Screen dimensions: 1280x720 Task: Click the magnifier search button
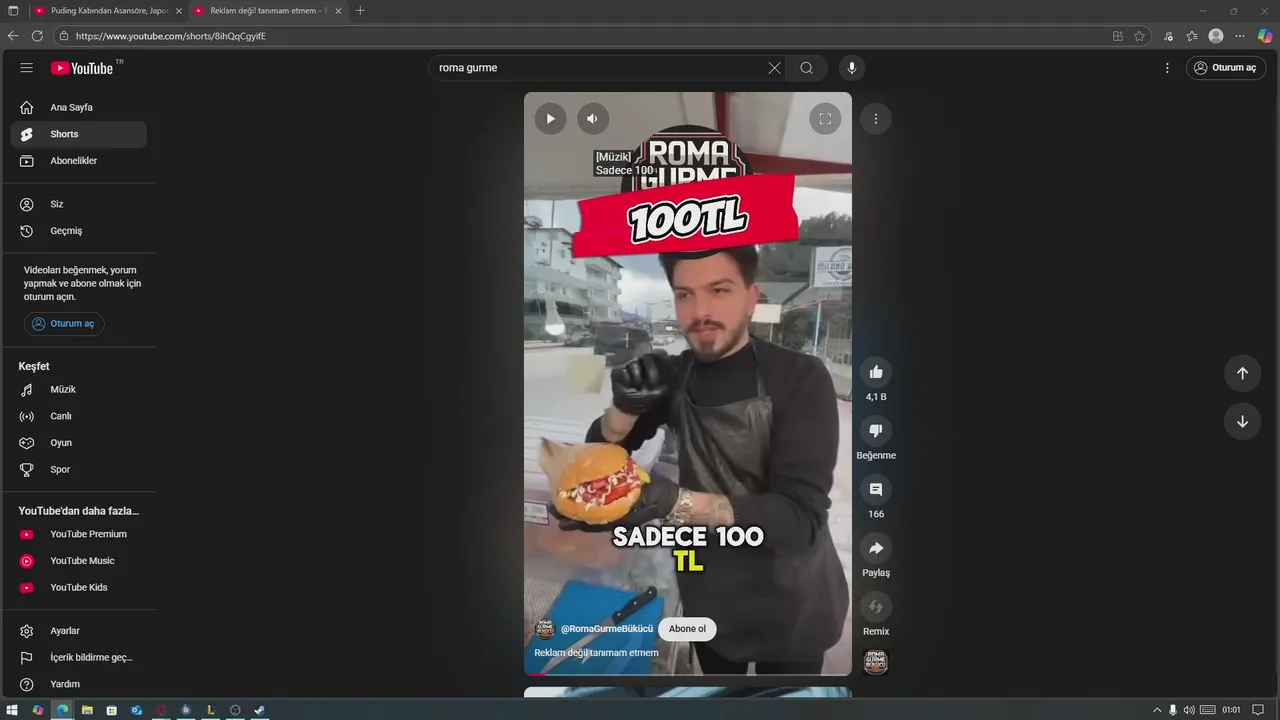pos(806,68)
